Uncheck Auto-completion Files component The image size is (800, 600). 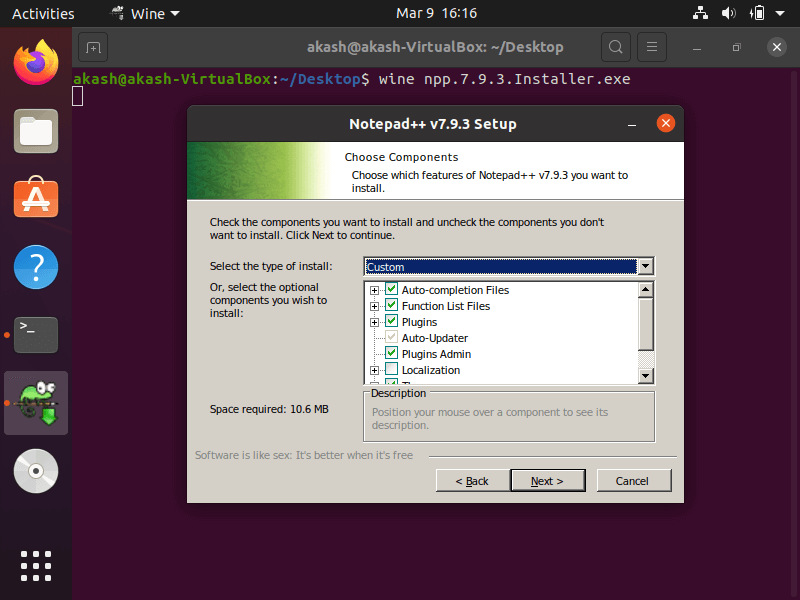coord(391,289)
